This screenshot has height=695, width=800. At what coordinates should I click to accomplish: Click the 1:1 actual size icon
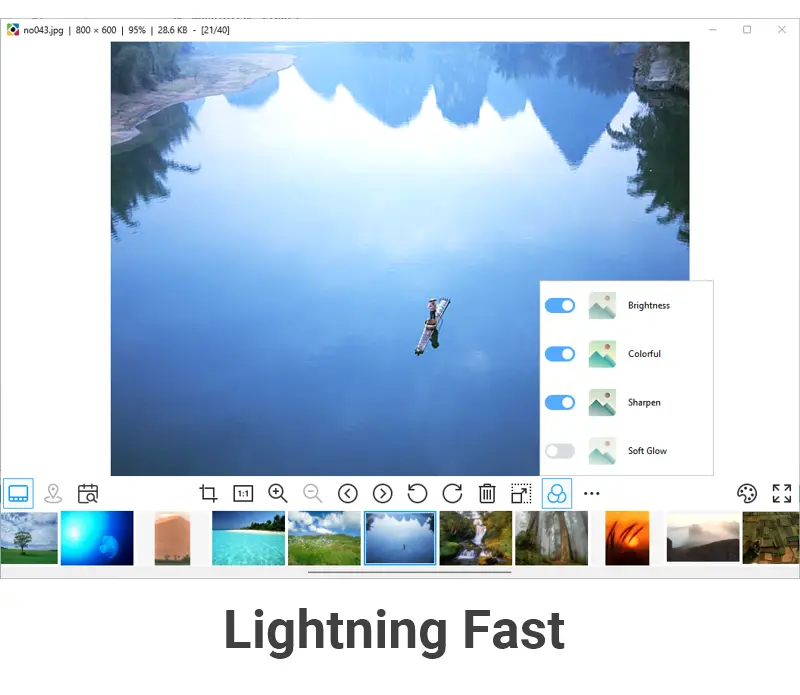(x=243, y=493)
